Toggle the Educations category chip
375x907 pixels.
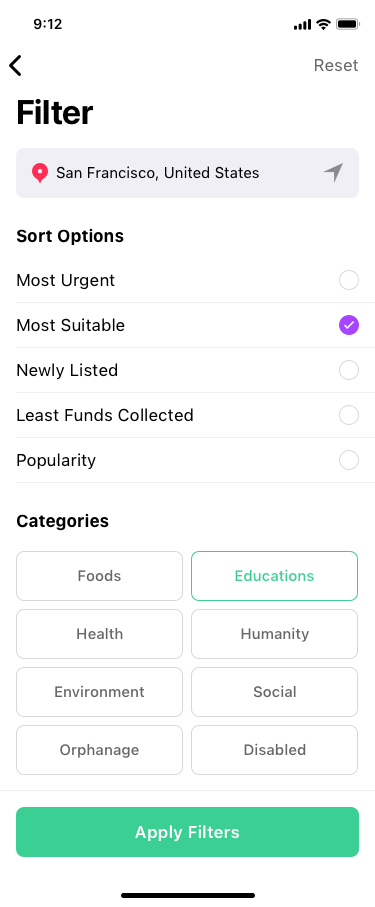click(274, 576)
